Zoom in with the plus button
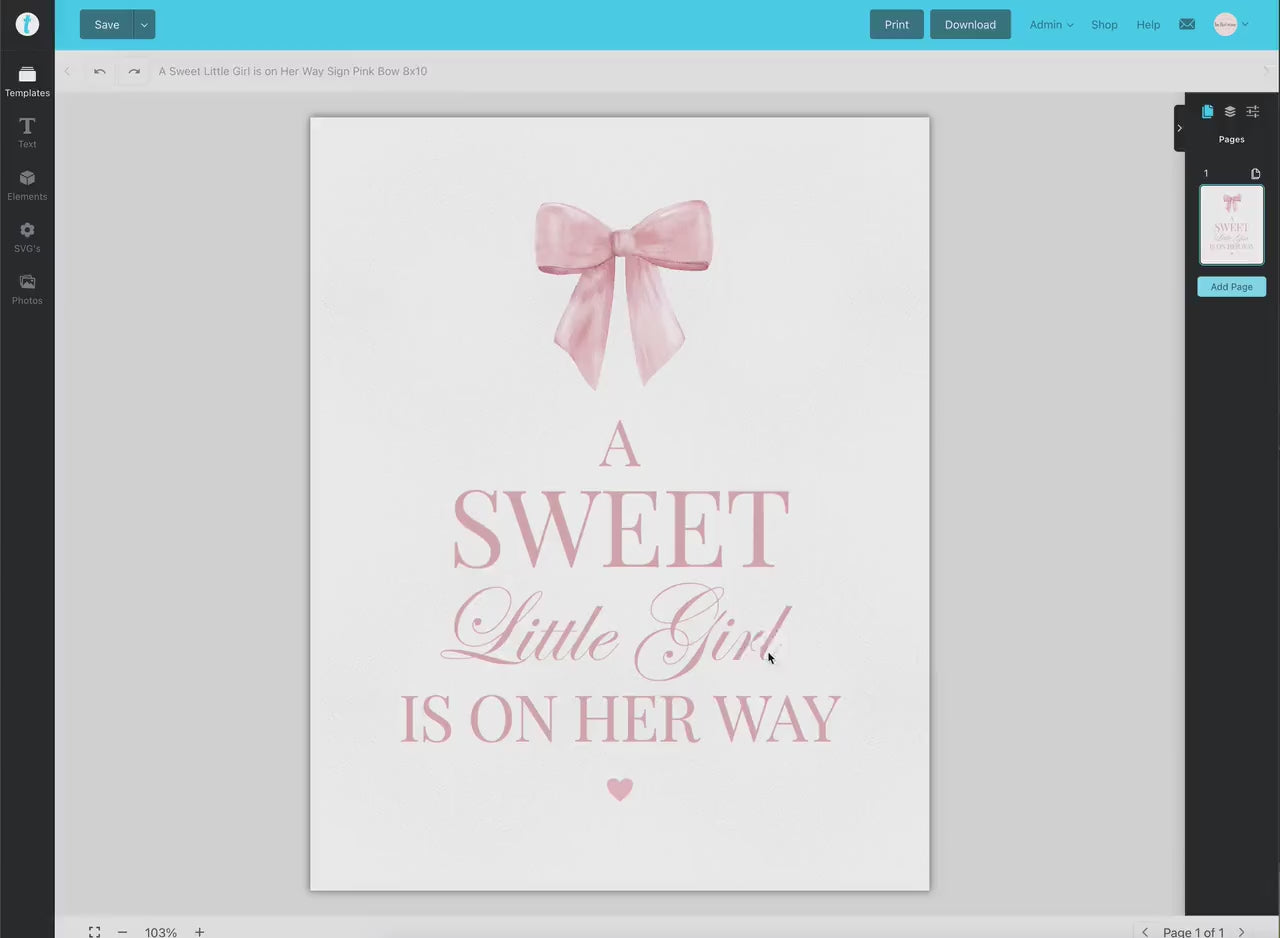The height and width of the screenshot is (938, 1280). [199, 932]
